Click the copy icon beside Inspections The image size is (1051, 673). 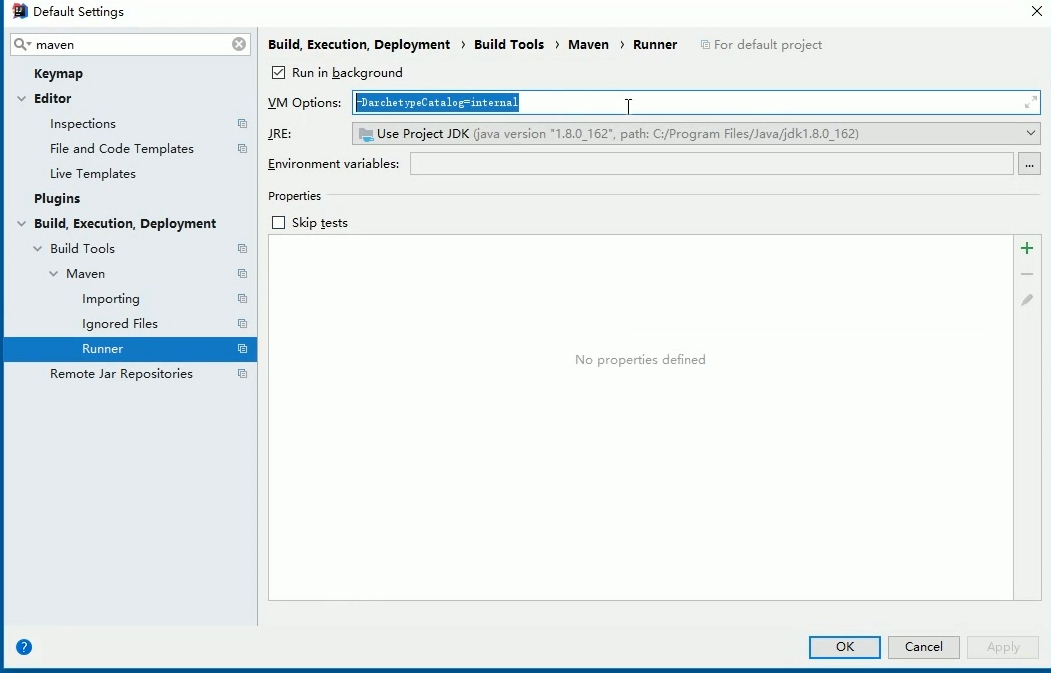tap(243, 124)
